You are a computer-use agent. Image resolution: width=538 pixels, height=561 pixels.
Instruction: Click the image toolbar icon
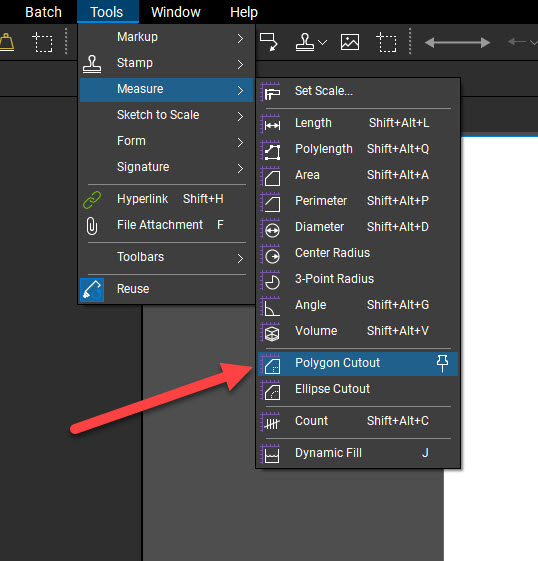[x=350, y=42]
